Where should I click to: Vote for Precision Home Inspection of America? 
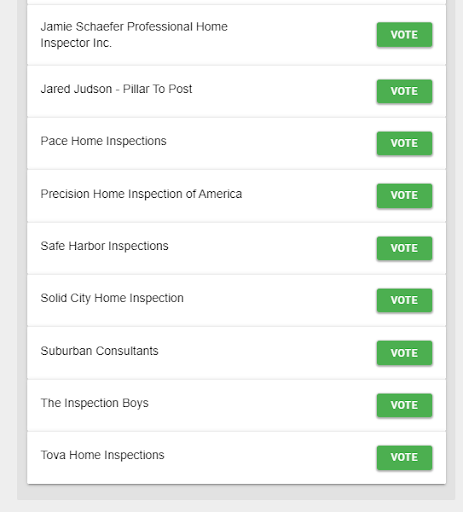pyautogui.click(x=404, y=196)
